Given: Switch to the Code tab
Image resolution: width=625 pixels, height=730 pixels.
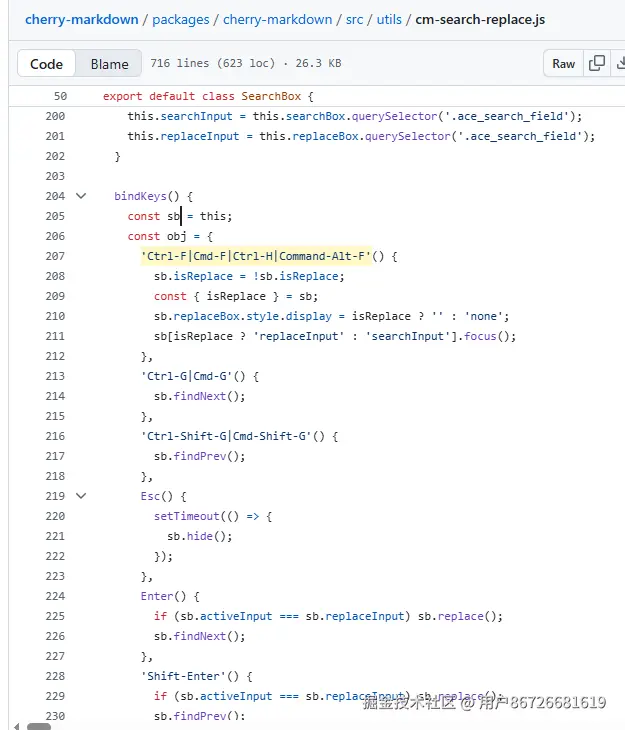Looking at the screenshot, I should [x=47, y=64].
